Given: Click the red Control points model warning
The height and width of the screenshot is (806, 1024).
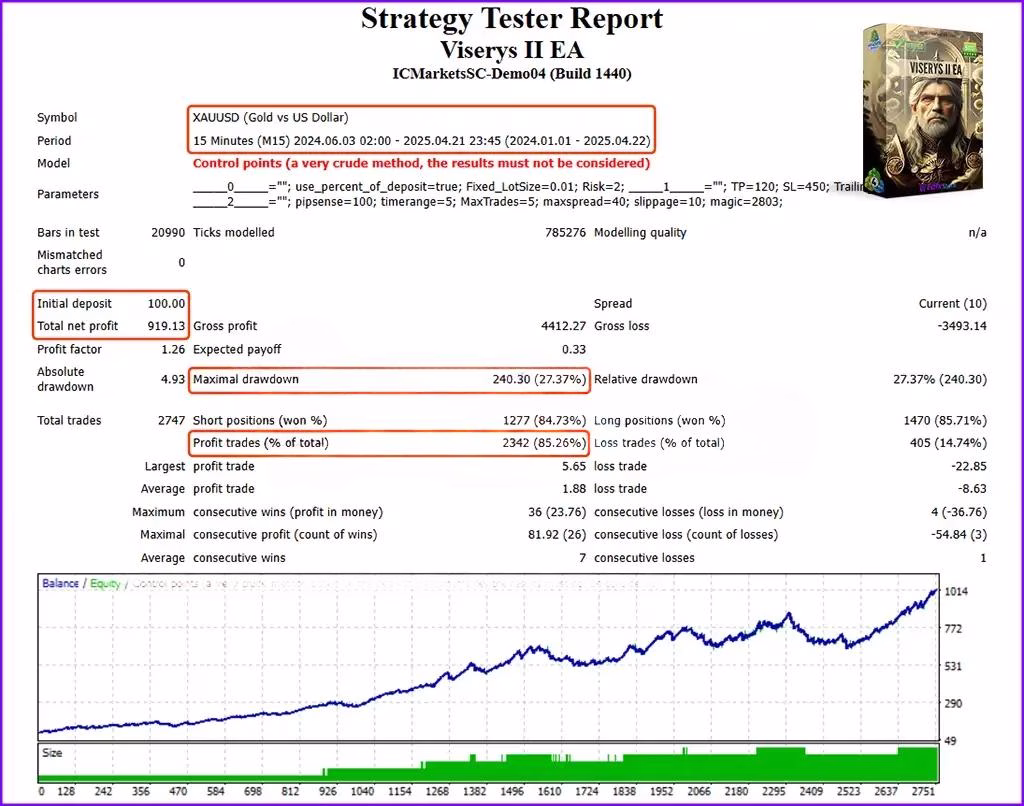Looking at the screenshot, I should [x=421, y=163].
